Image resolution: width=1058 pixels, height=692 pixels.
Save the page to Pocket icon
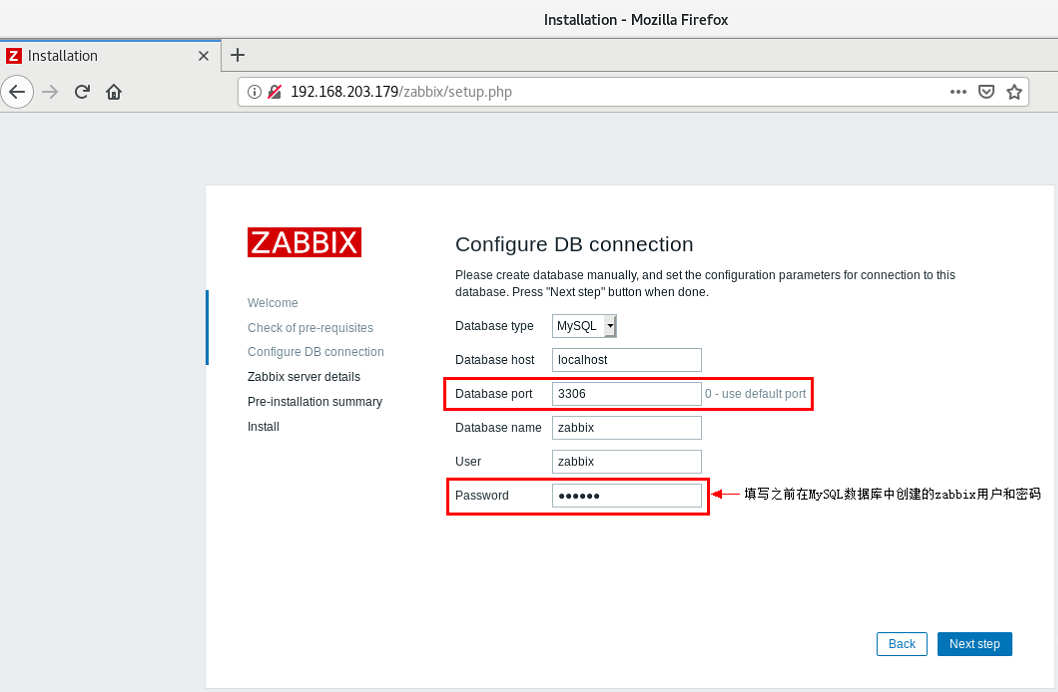(986, 92)
